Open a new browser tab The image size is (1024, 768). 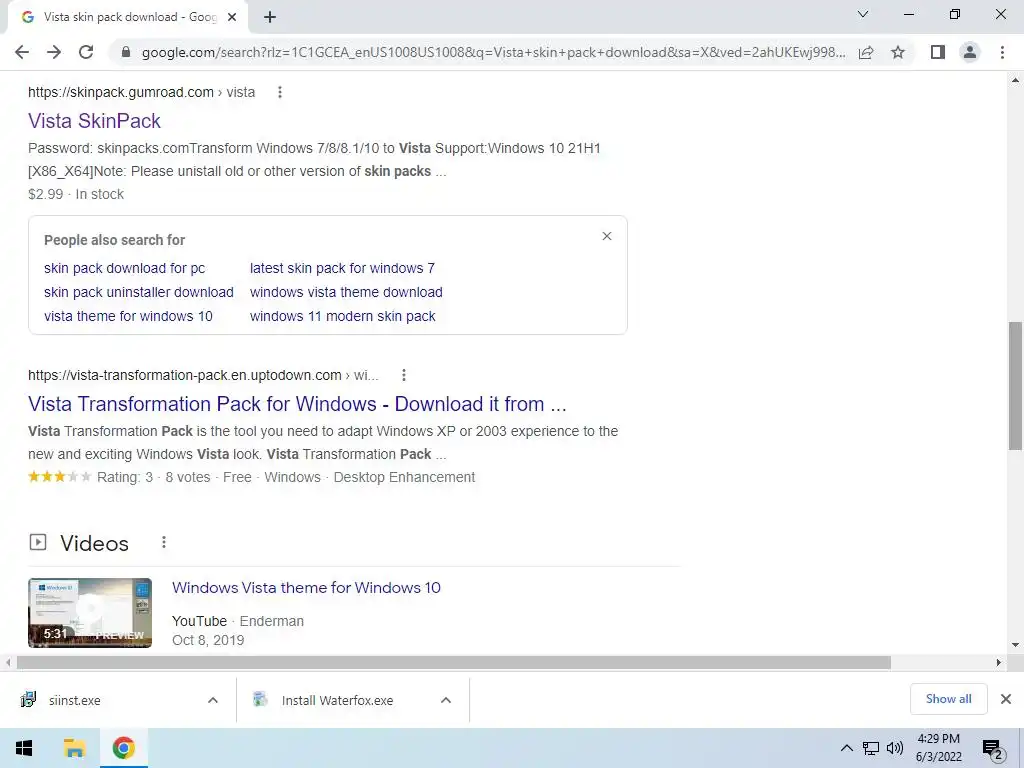(x=270, y=17)
